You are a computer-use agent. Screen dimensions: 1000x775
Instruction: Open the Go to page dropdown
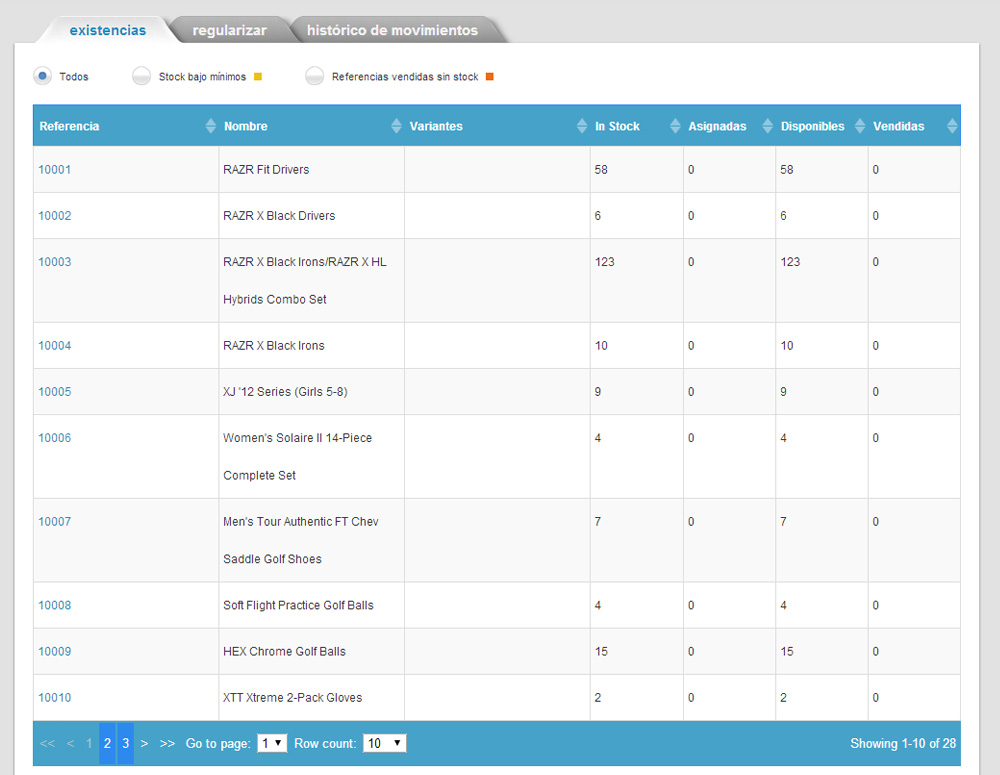272,743
